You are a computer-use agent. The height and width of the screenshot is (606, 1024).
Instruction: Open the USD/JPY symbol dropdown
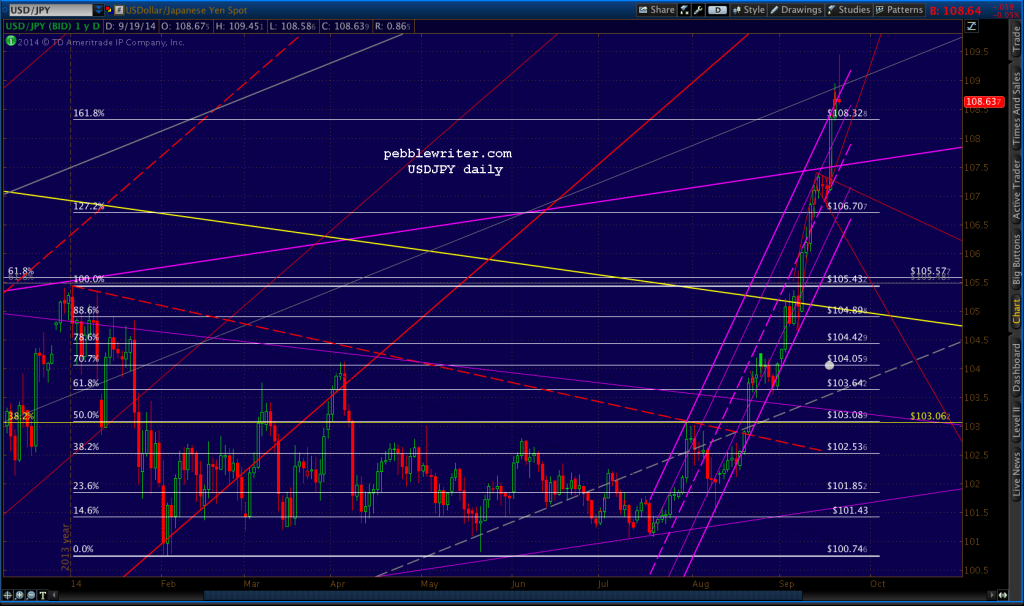pyautogui.click(x=98, y=9)
